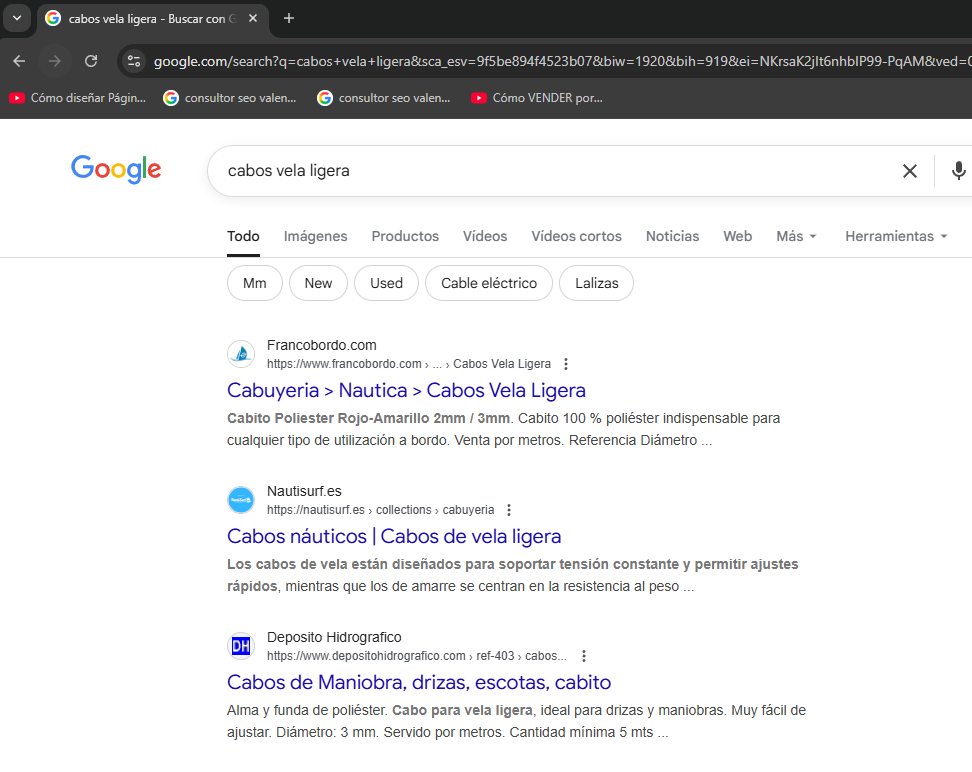Open three-dot menu for Francobordo result

pyautogui.click(x=566, y=364)
